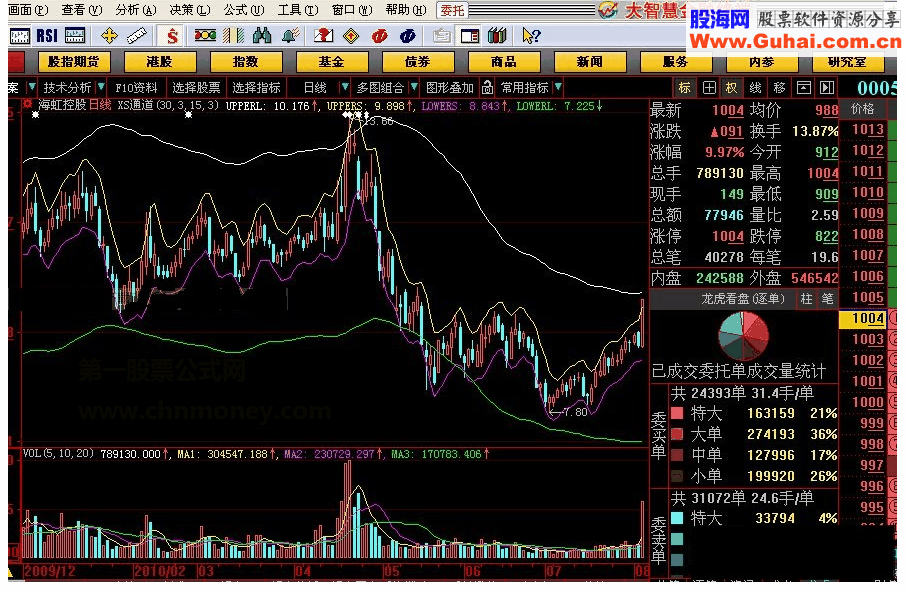Click the collapse-panel window icon
This screenshot has width=908, height=591.
pos(804,87)
